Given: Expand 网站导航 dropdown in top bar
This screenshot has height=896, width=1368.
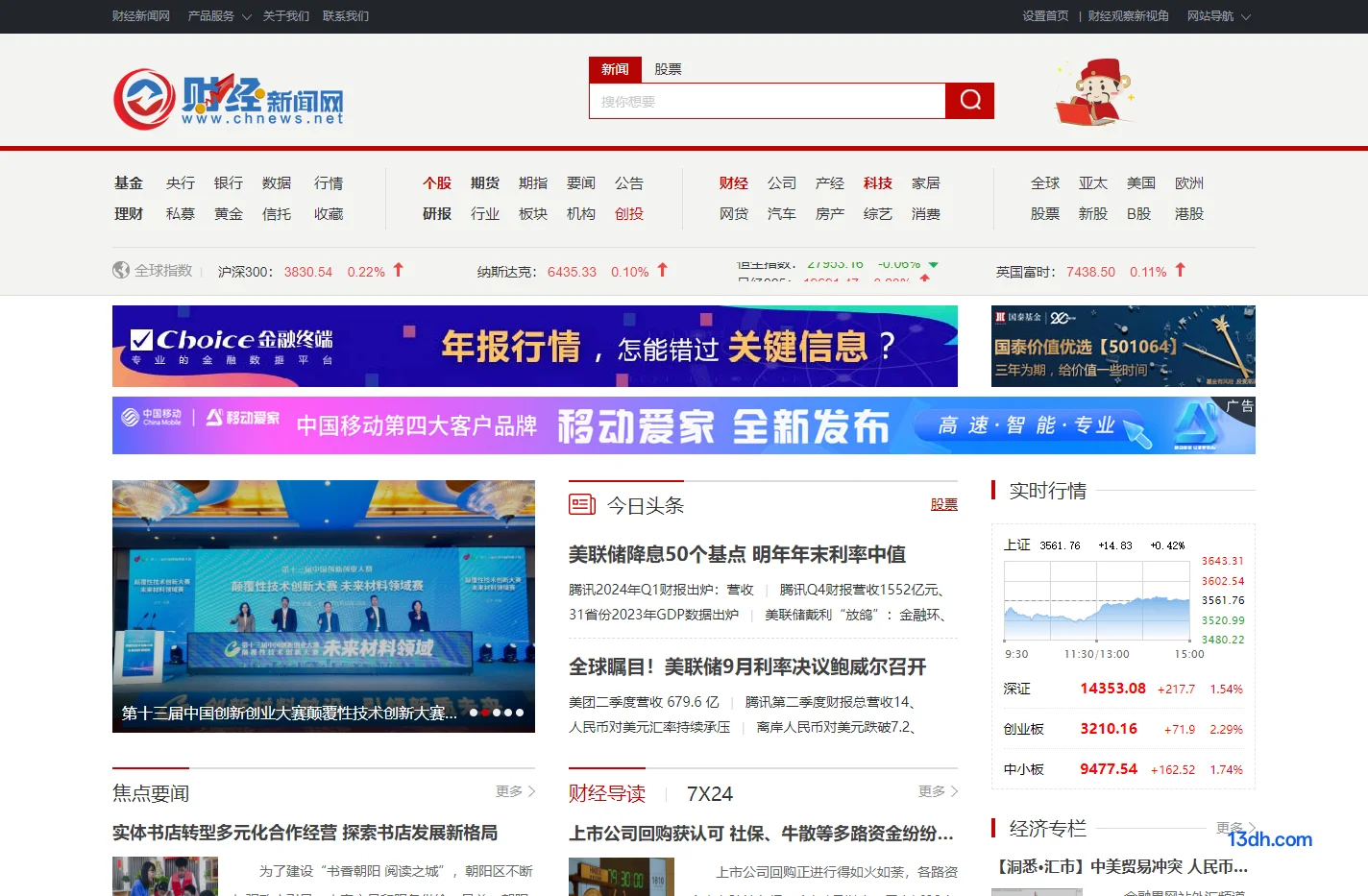Looking at the screenshot, I should (1219, 16).
